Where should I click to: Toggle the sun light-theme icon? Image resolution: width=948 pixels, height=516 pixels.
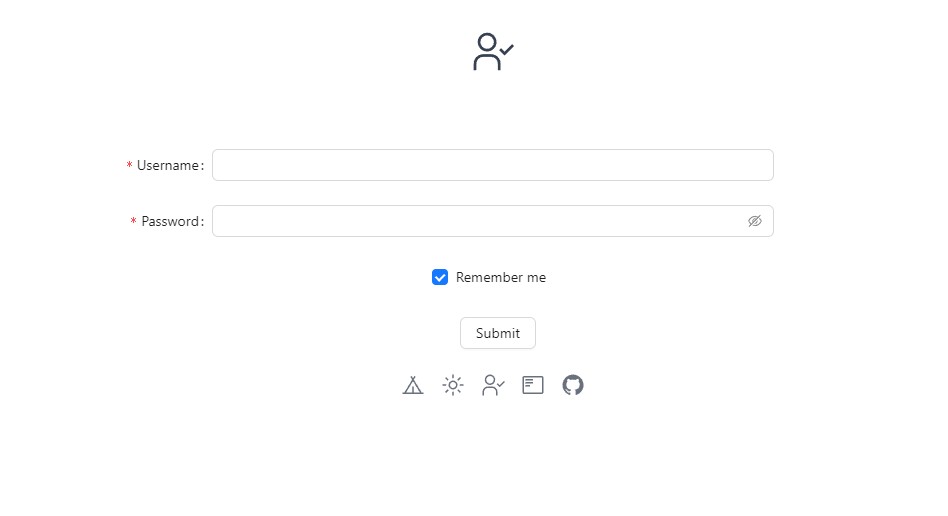pyautogui.click(x=453, y=385)
